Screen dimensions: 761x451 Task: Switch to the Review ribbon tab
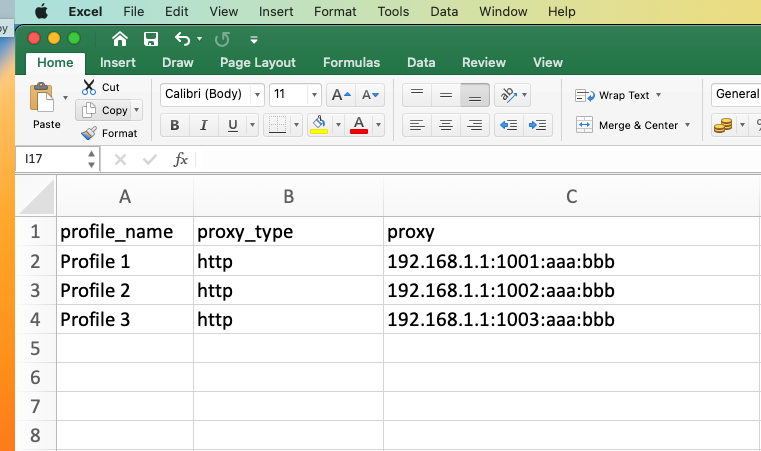coord(484,63)
